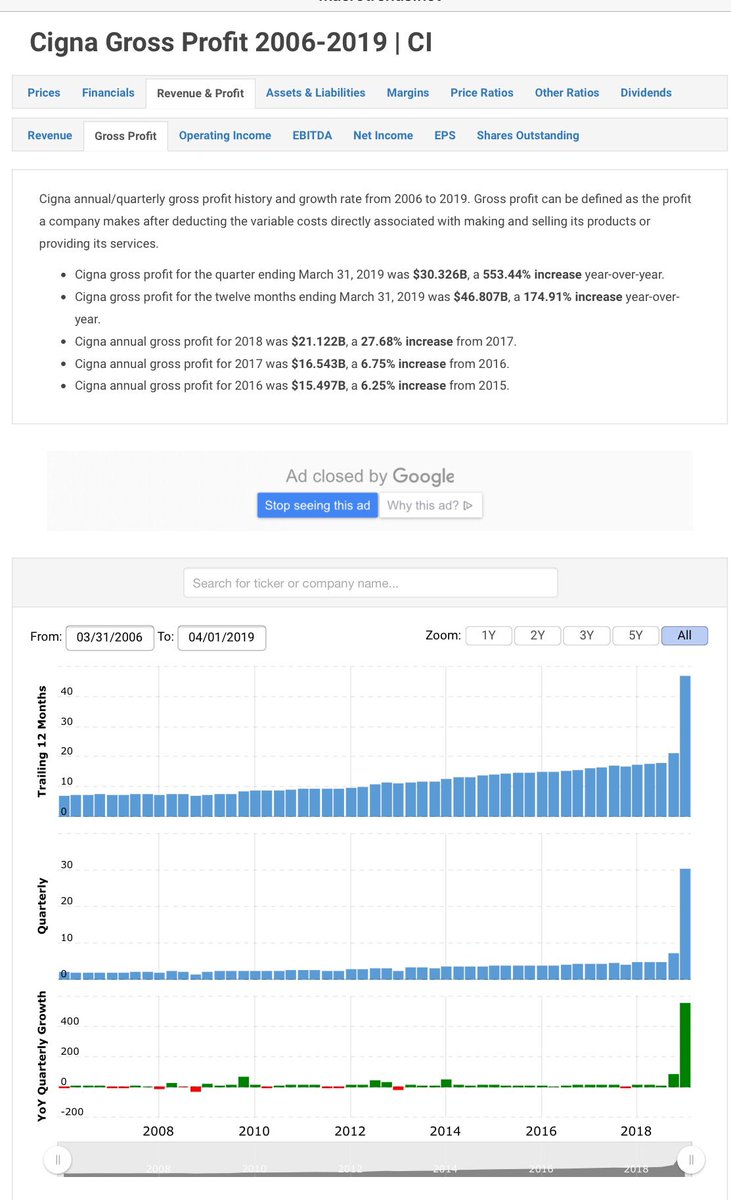The image size is (731, 1200).
Task: Click the tallest Trailing 12 Months bar
Action: coord(685,746)
